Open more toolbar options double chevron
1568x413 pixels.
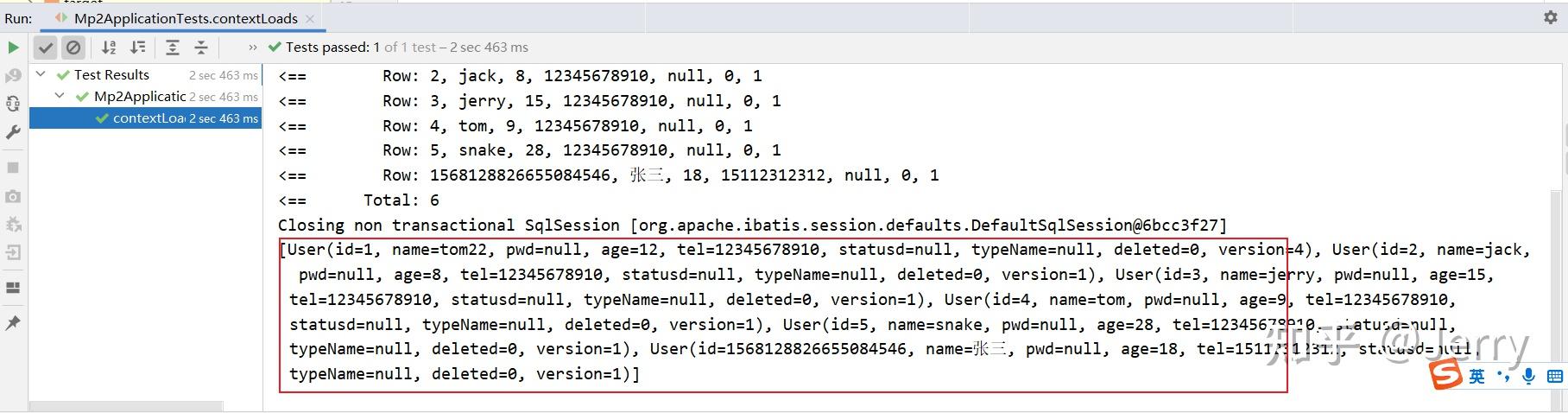coord(252,48)
